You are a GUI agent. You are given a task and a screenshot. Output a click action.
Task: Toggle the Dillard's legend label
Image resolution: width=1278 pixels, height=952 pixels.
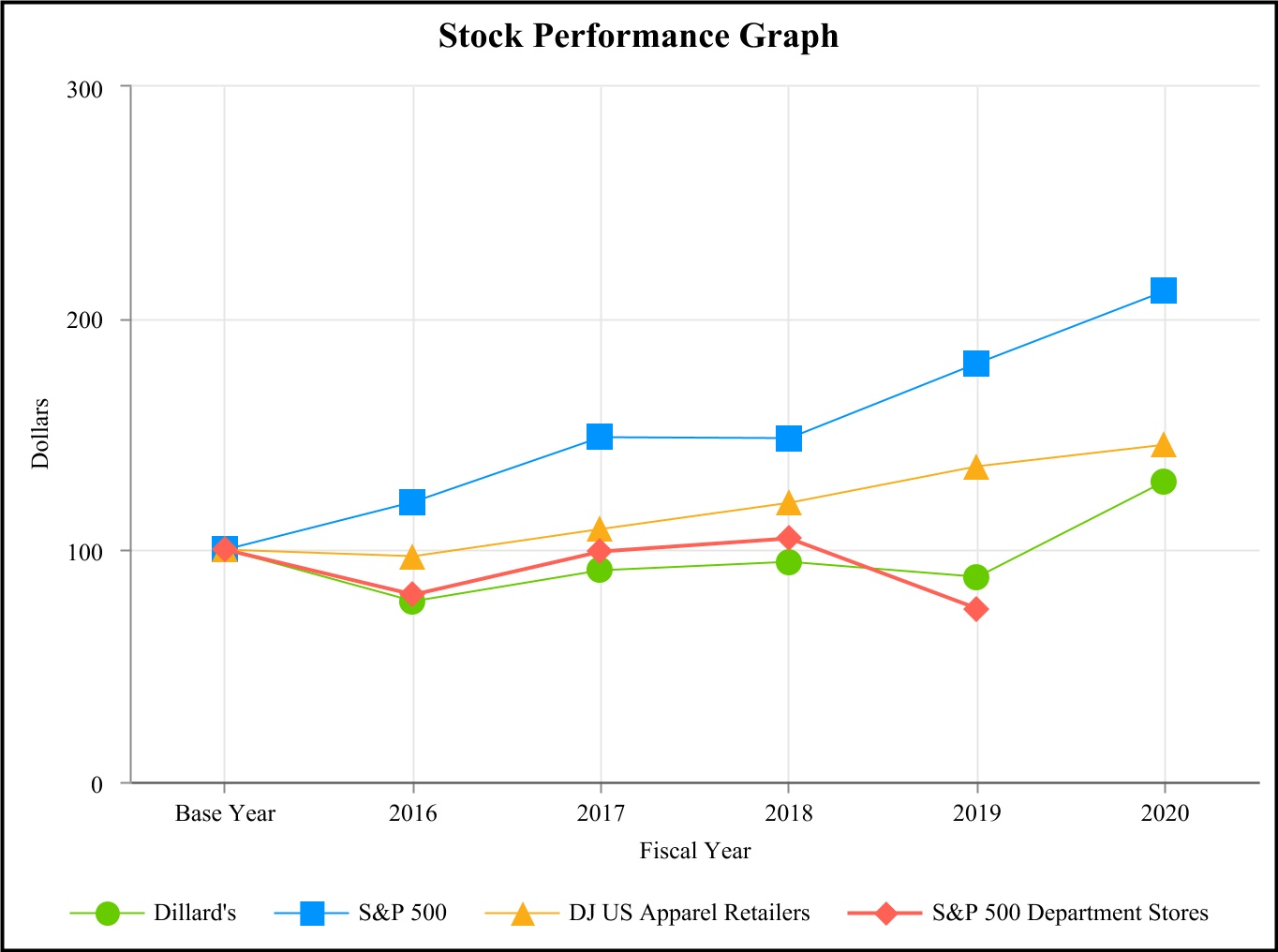coord(195,913)
